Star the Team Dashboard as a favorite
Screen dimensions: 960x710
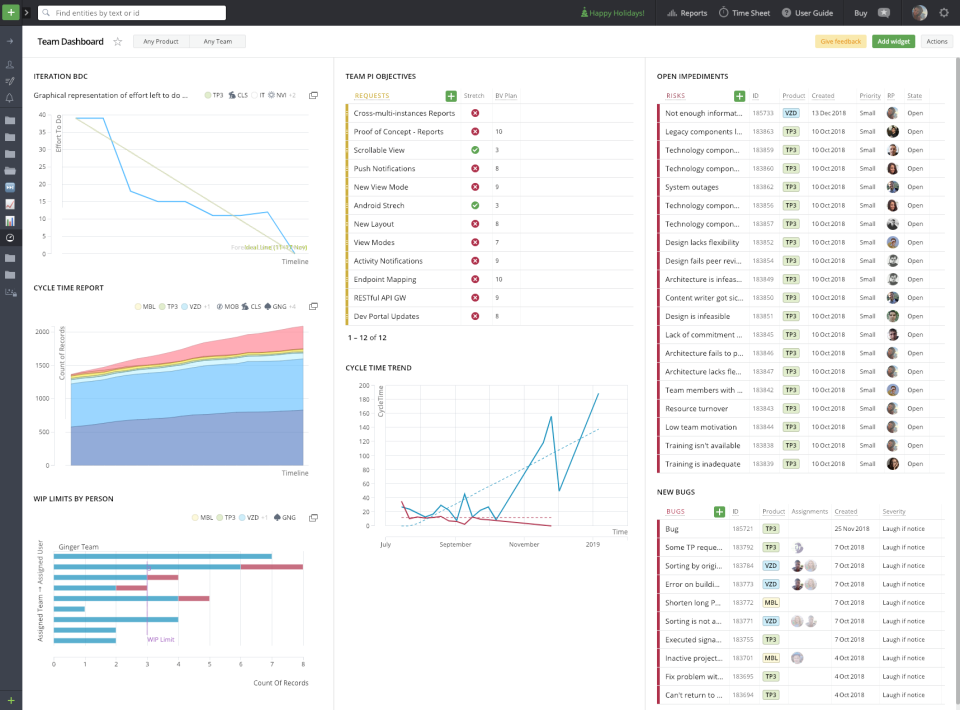point(117,41)
